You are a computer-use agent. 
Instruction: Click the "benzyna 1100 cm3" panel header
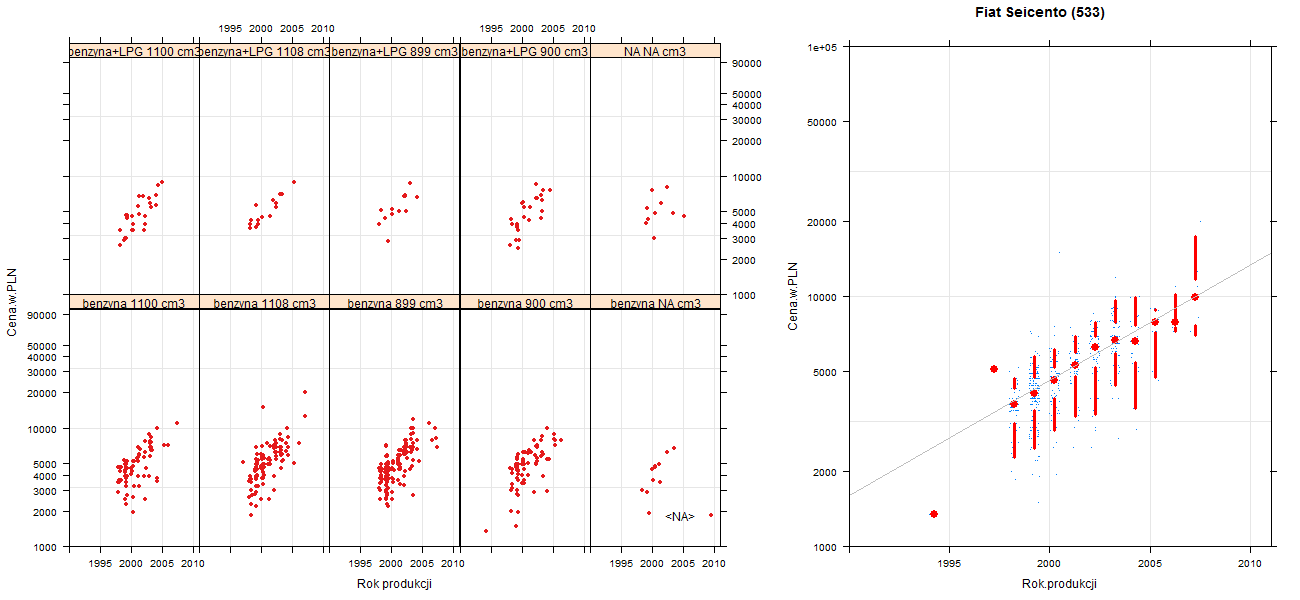(x=134, y=303)
